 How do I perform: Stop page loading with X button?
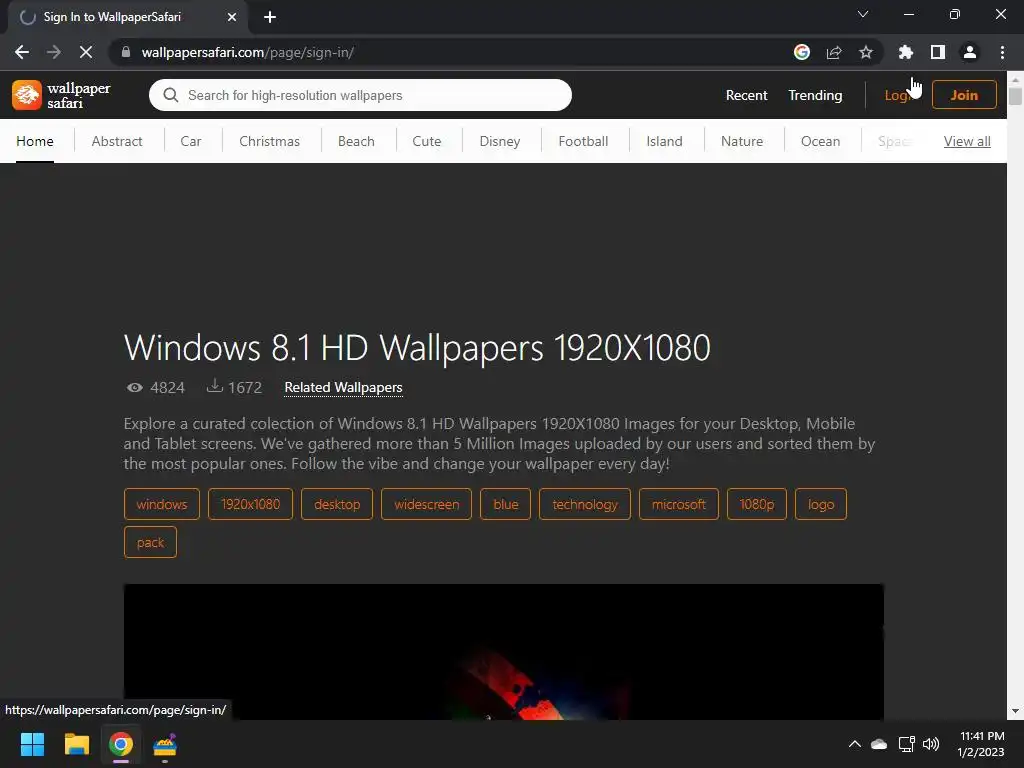[86, 52]
